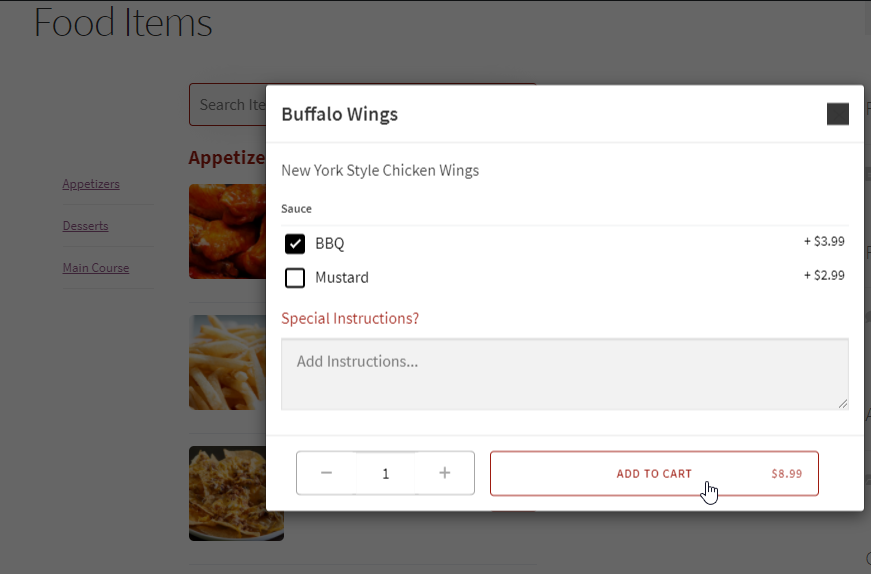The height and width of the screenshot is (574, 871).
Task: Select the buffalo wings food photo
Action: click(x=228, y=231)
